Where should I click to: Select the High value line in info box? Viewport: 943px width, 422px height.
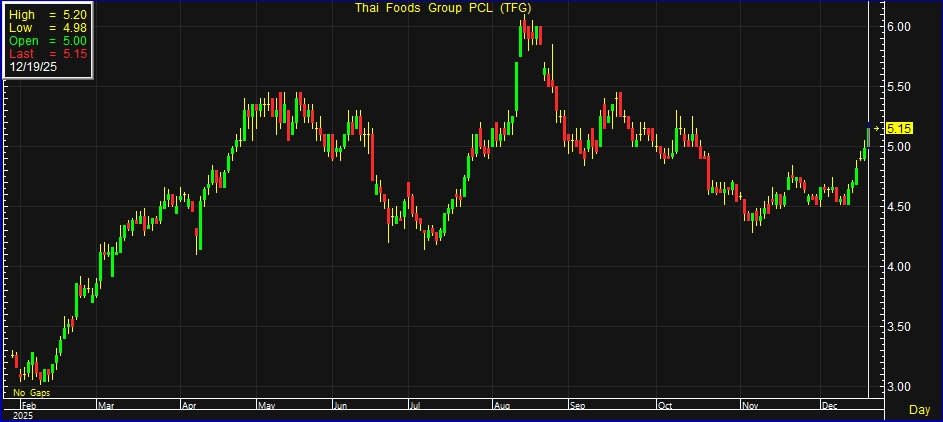point(47,15)
